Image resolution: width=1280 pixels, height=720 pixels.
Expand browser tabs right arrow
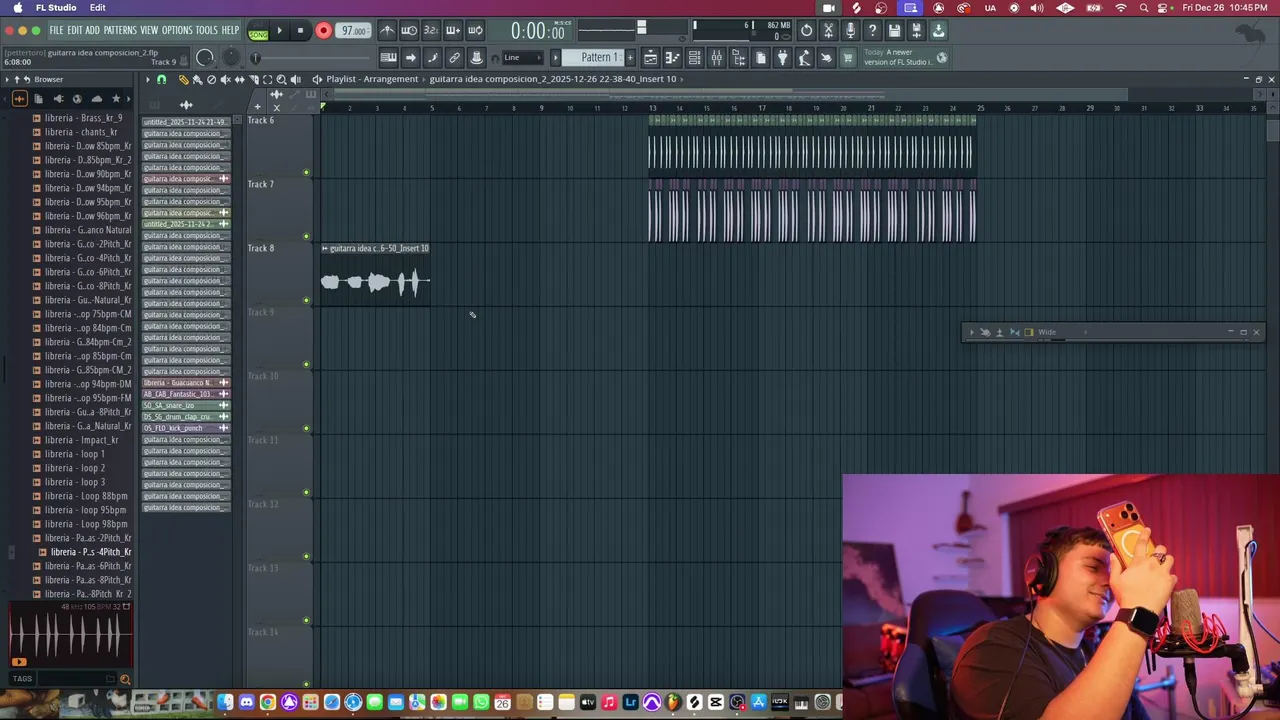point(129,99)
